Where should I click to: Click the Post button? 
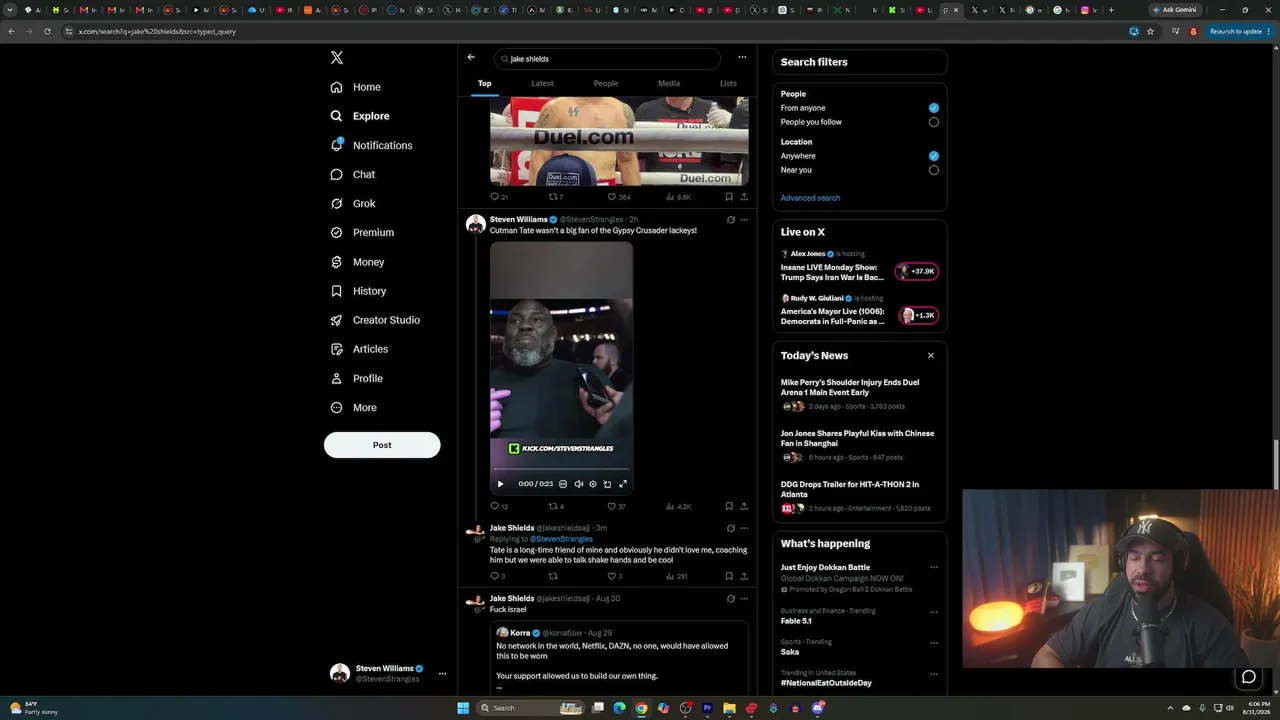[382, 445]
